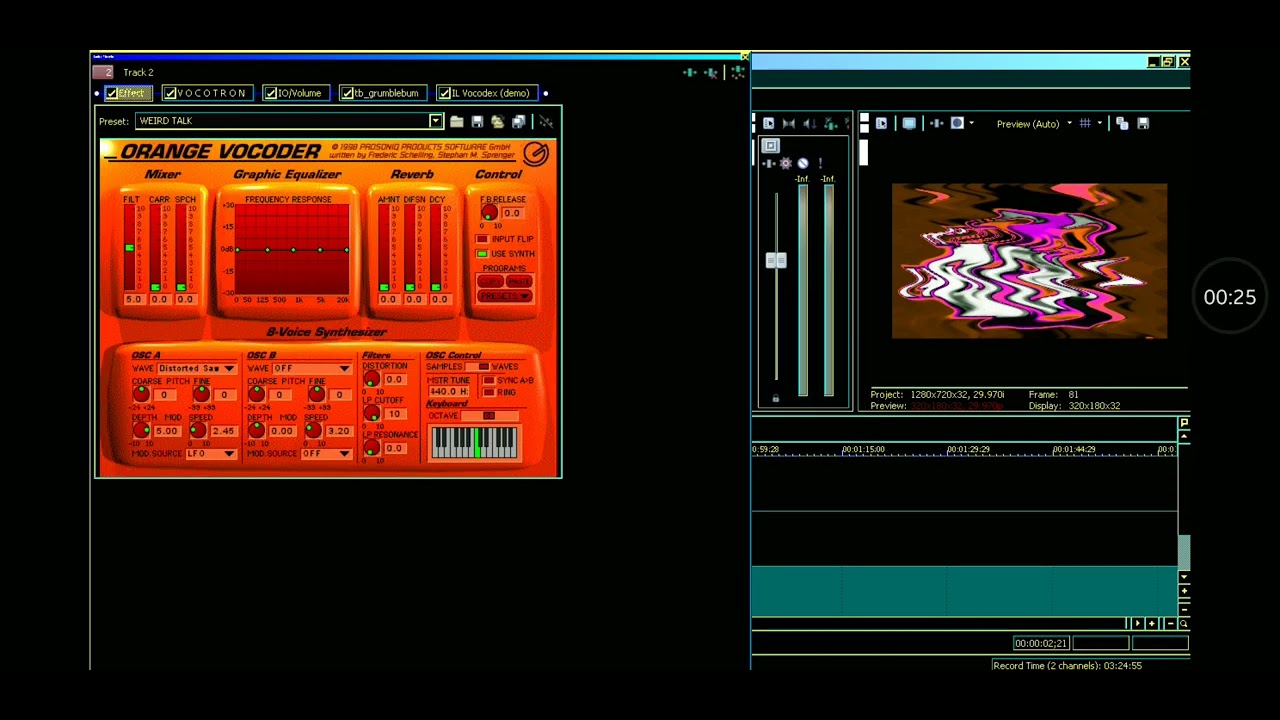The width and height of the screenshot is (1280, 720).
Task: Click the Plug-In Chain button at top right
Action: (689, 72)
